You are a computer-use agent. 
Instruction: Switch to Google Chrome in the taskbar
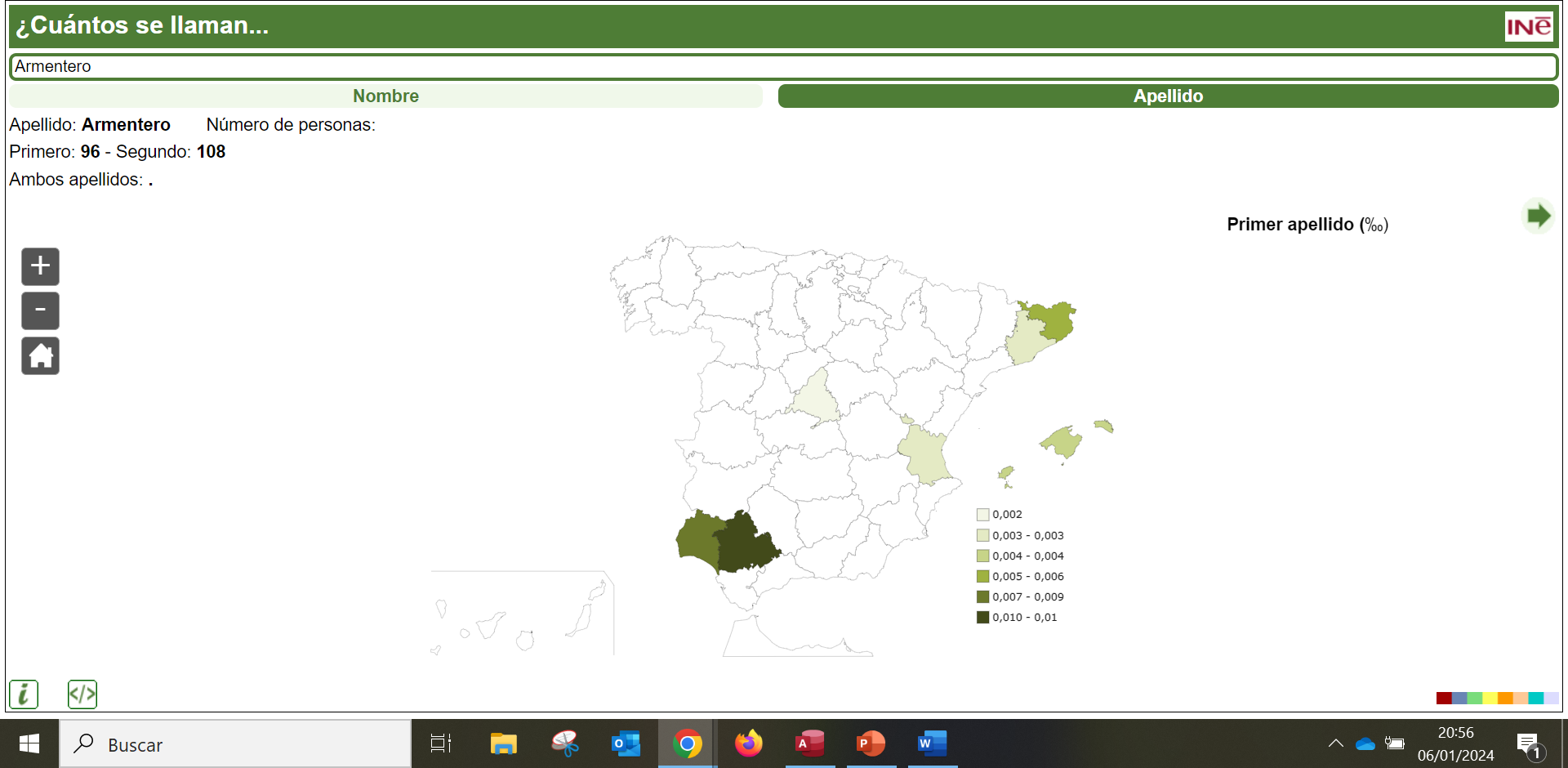(688, 743)
